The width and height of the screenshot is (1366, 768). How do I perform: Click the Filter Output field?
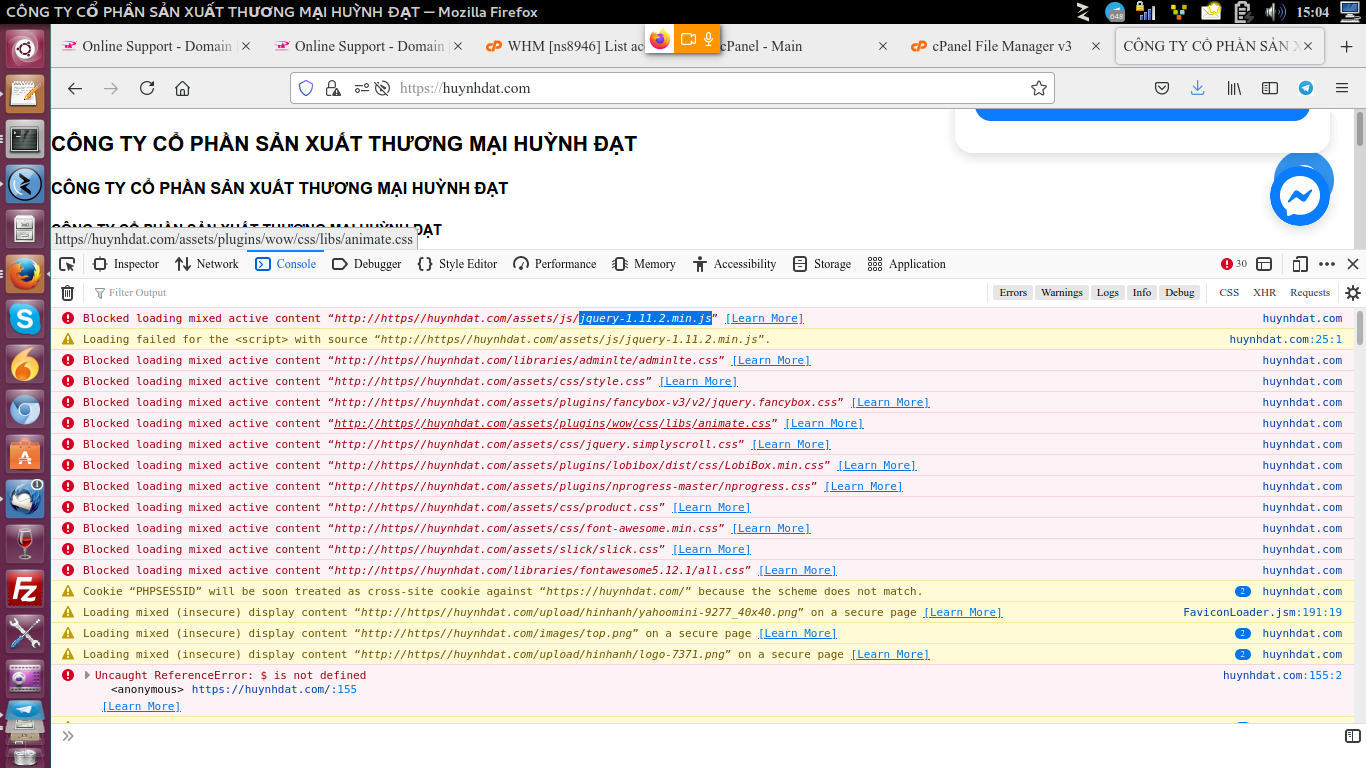[x=535, y=293]
